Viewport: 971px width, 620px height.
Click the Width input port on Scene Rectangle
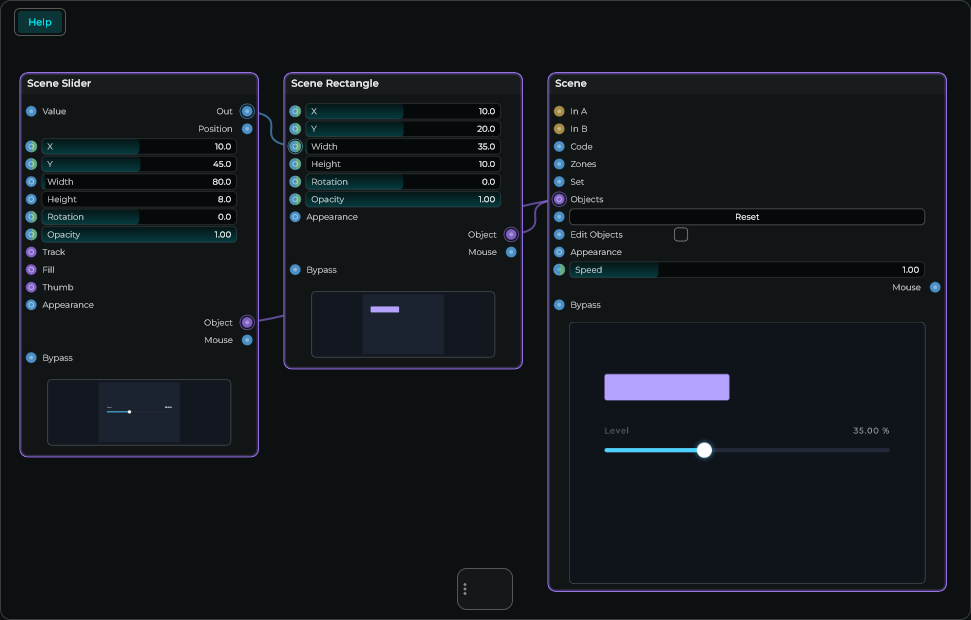(x=295, y=147)
